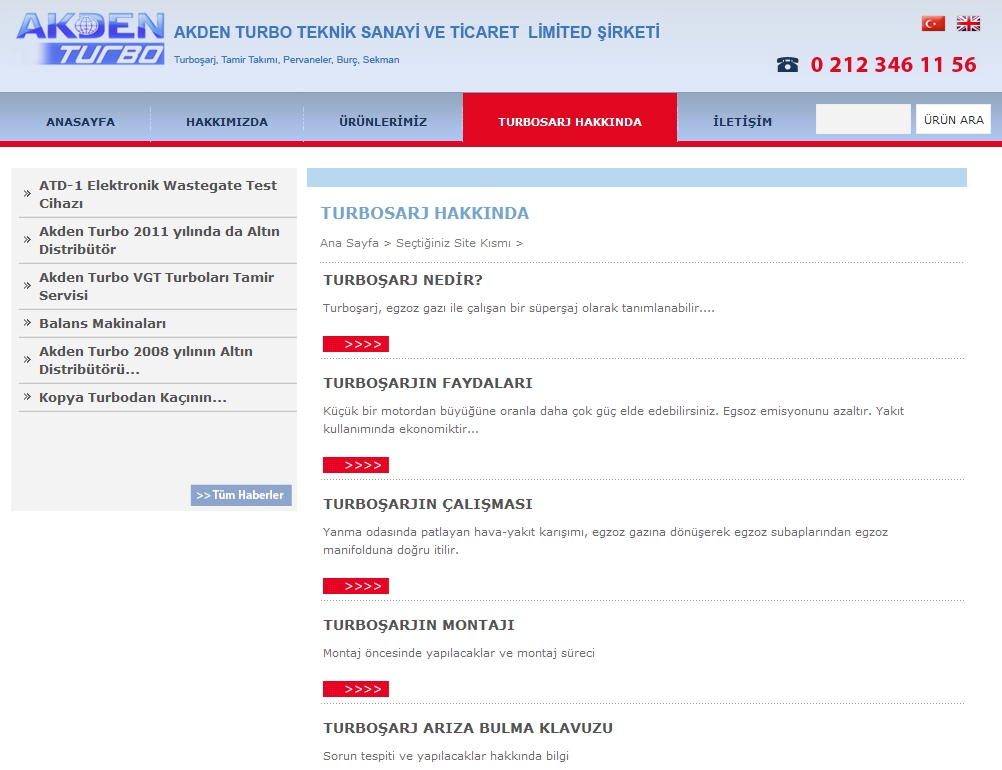Open Kopya Turbodan Kaçının link
The image size is (1002, 770).
133,397
